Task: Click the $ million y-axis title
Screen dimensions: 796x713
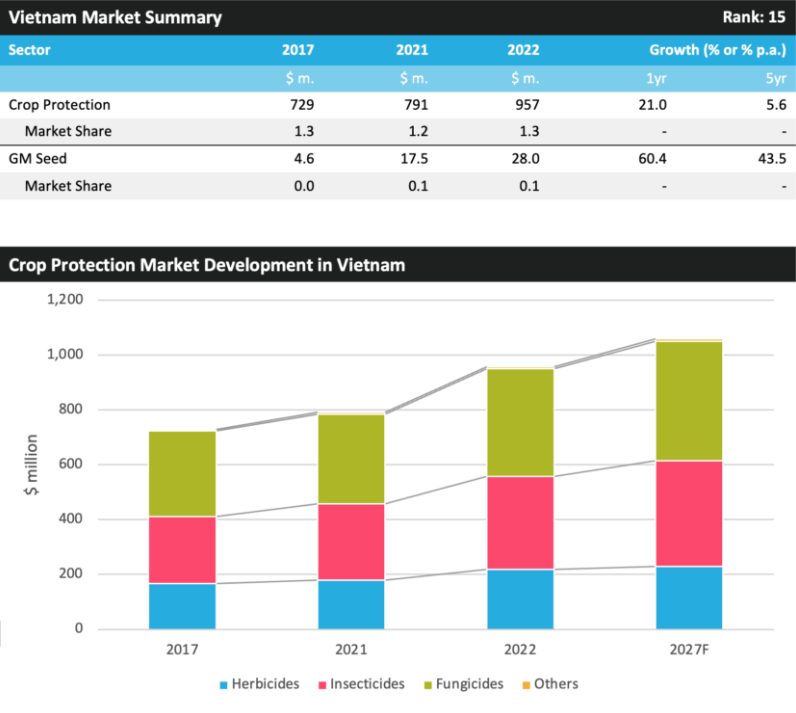Action: point(32,465)
